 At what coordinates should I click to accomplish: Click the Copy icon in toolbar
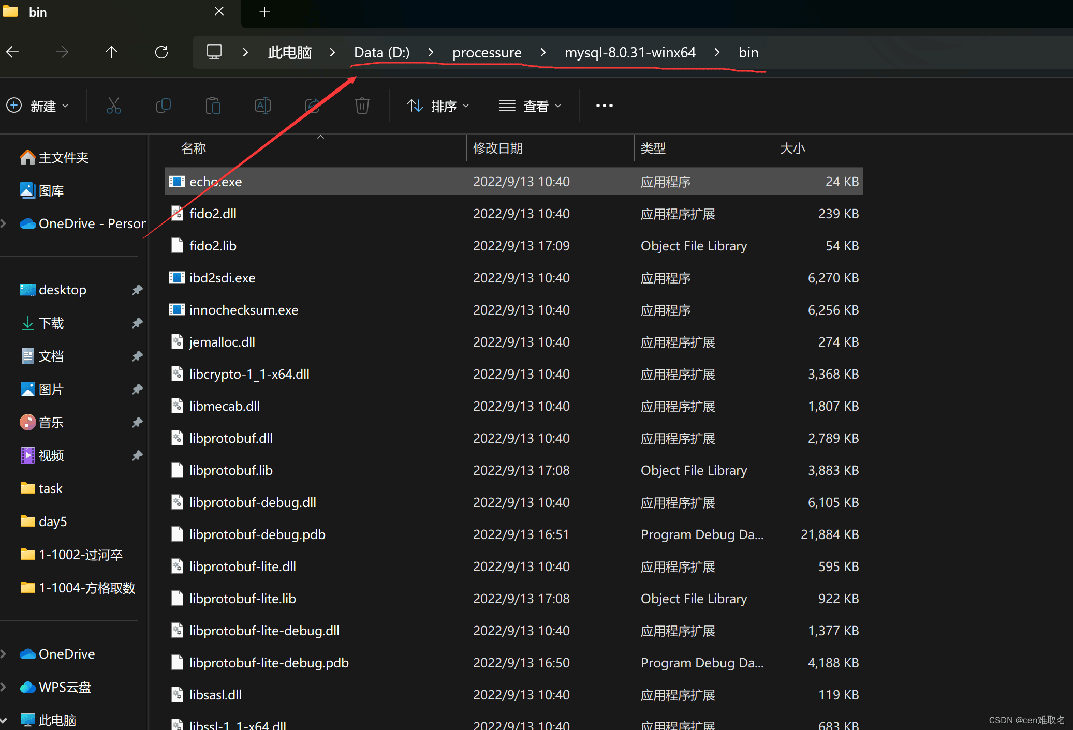(x=163, y=105)
